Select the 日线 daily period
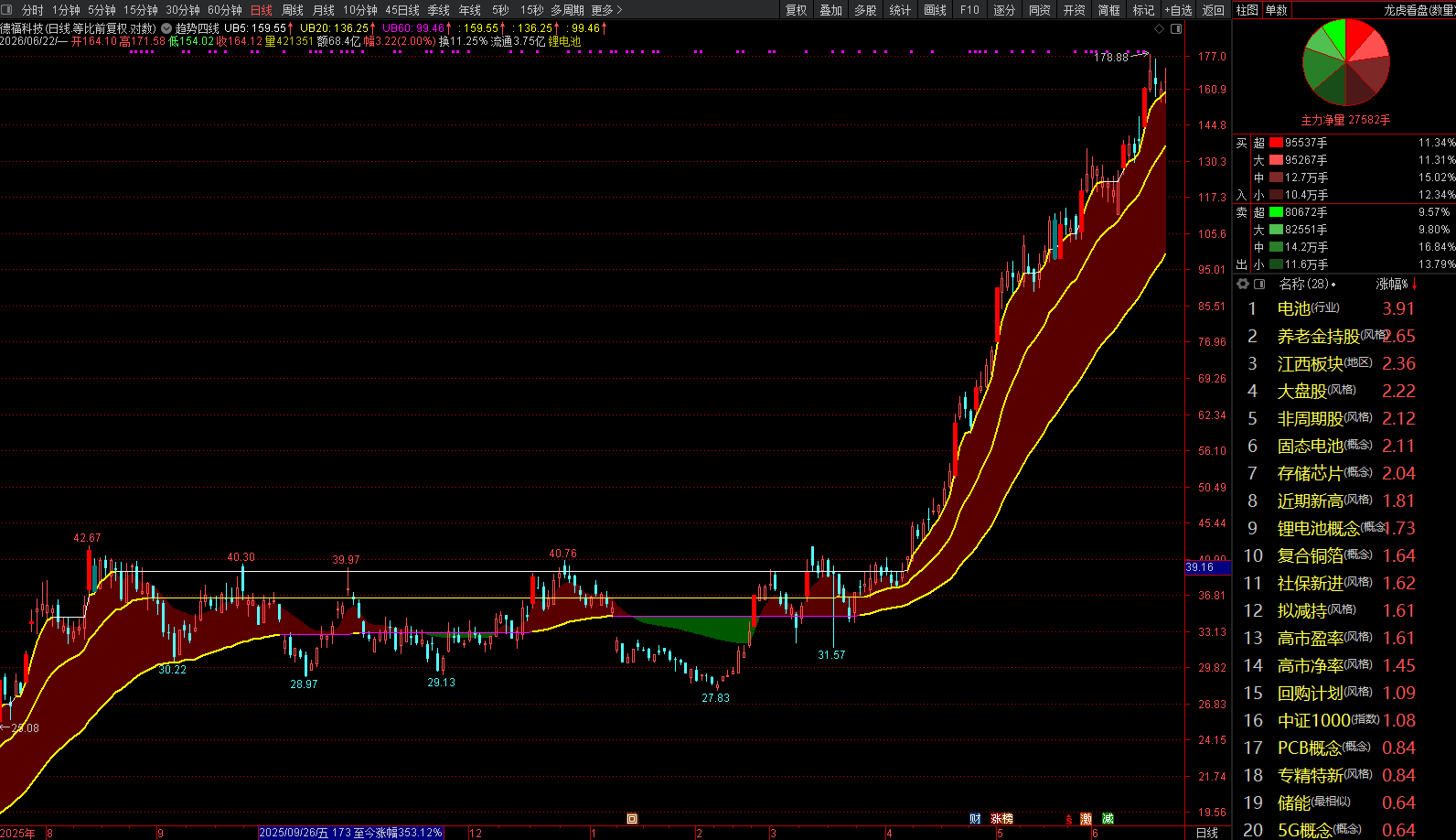This screenshot has height=840, width=1456. (262, 10)
